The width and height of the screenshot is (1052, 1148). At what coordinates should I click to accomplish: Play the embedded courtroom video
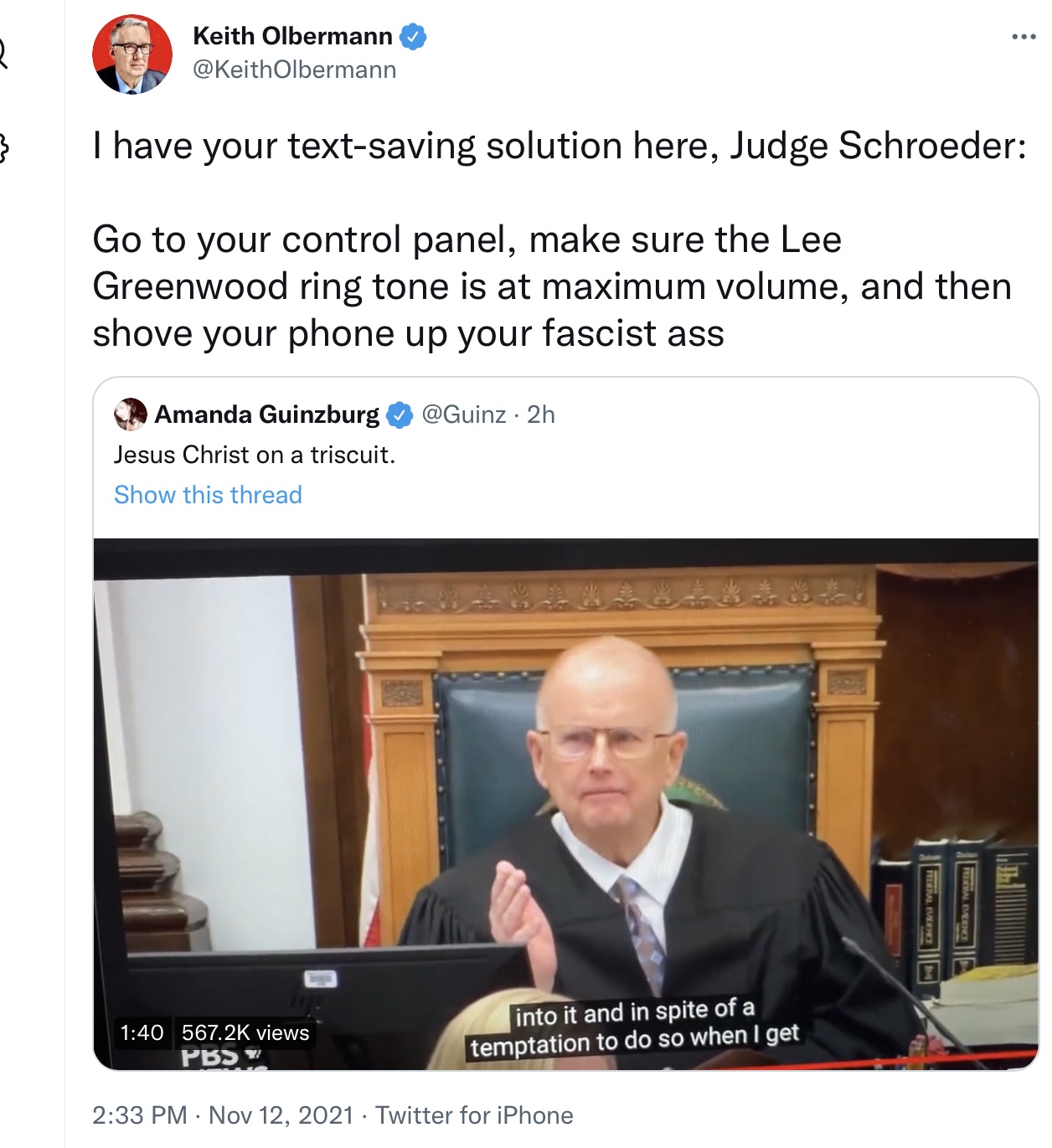(x=566, y=804)
